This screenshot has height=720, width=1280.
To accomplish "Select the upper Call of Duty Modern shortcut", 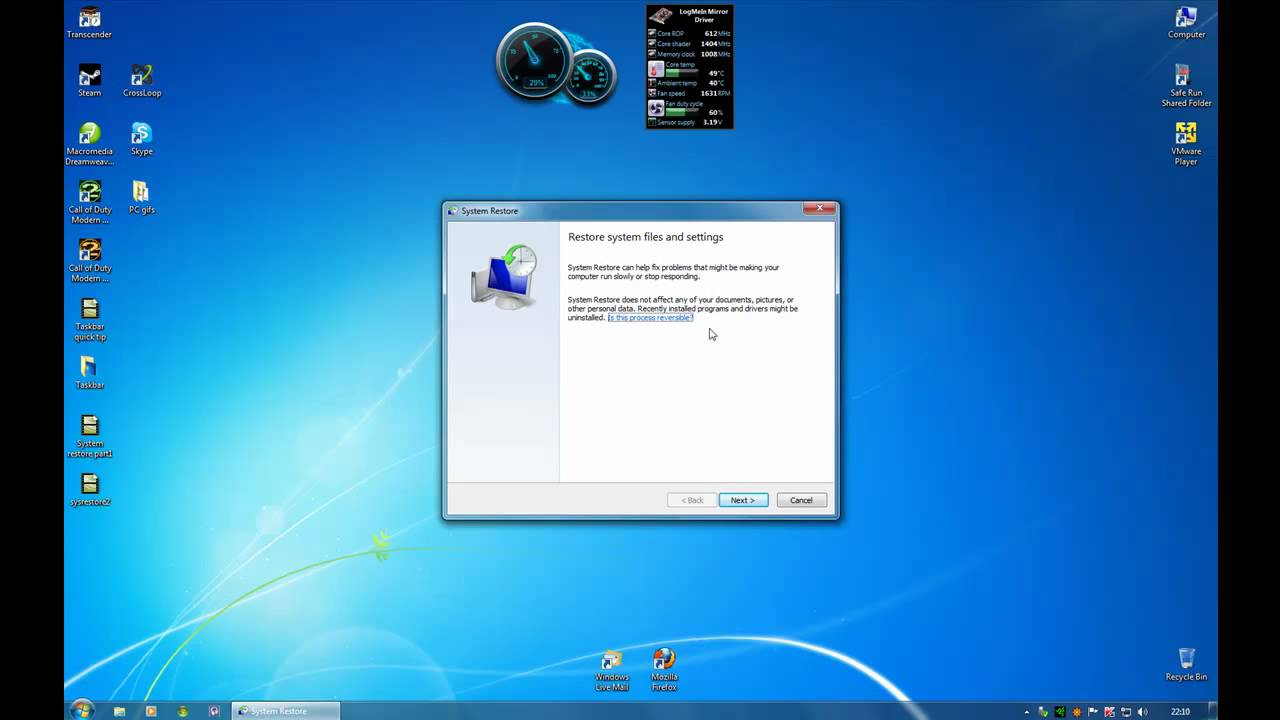I will pos(89,202).
